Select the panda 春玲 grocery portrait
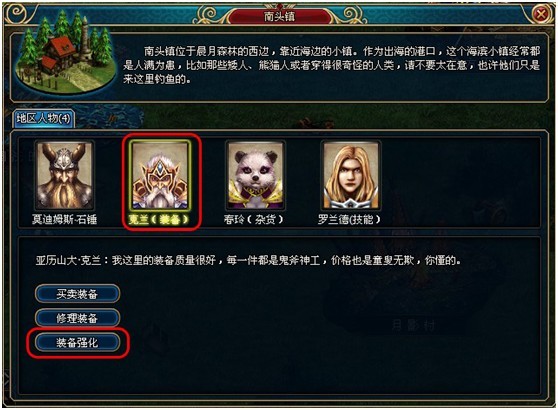 [x=255, y=175]
